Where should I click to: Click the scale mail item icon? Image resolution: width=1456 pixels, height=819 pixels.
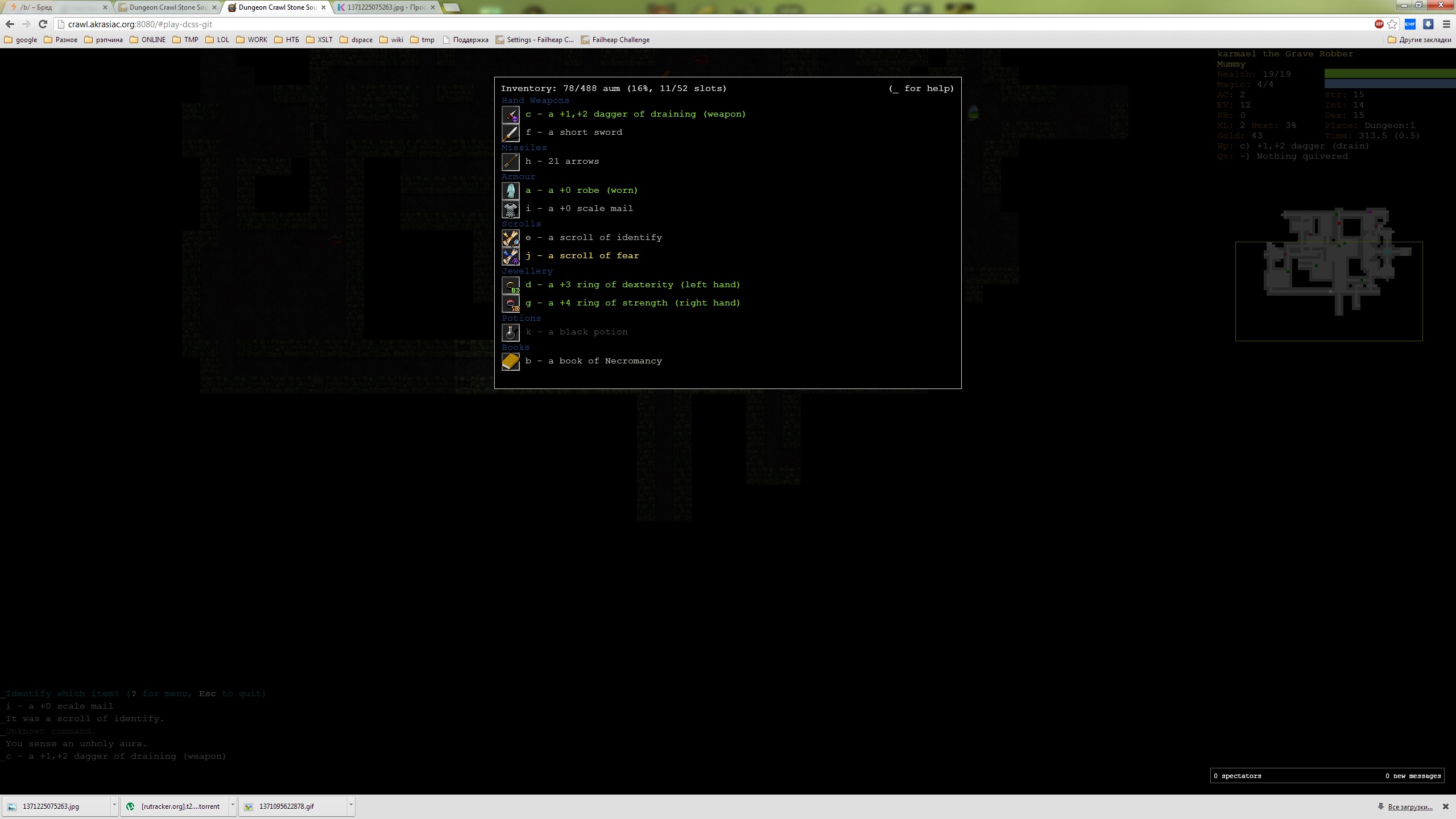click(x=510, y=209)
